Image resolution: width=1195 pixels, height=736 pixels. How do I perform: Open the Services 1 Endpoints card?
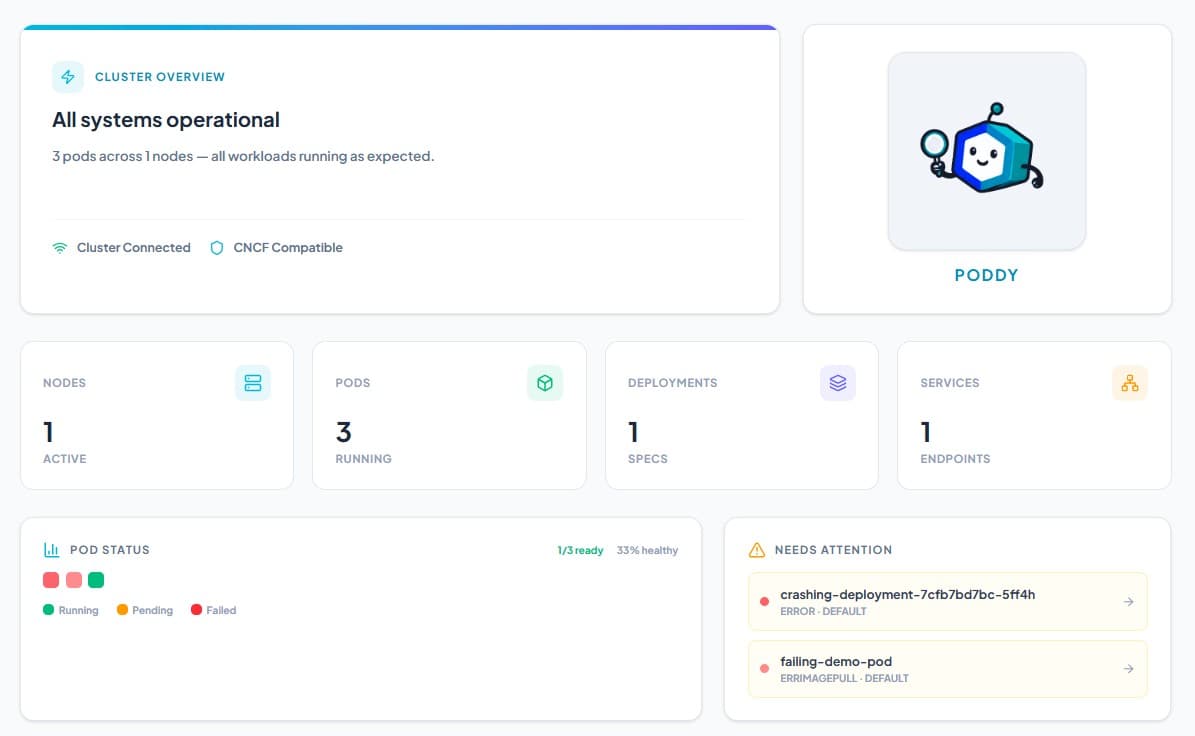pos(1034,415)
